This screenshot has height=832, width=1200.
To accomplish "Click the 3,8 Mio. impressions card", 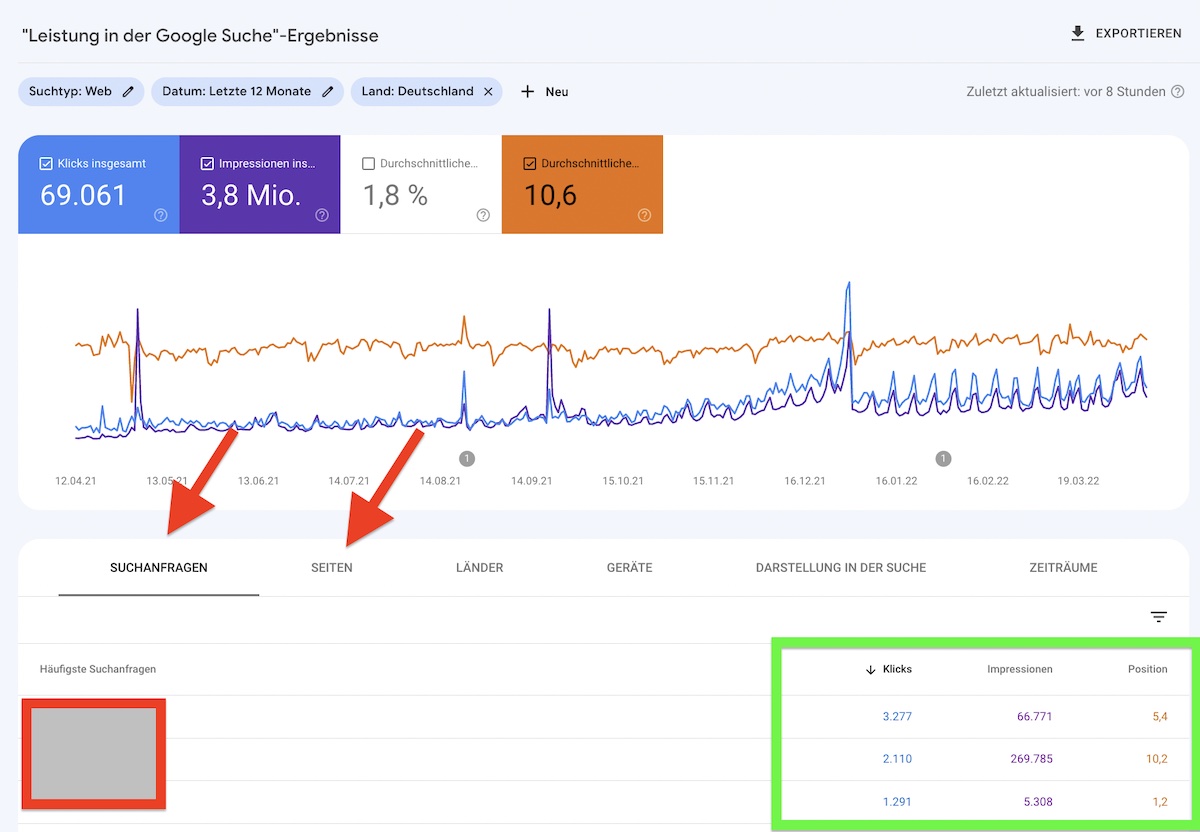I will coord(260,185).
